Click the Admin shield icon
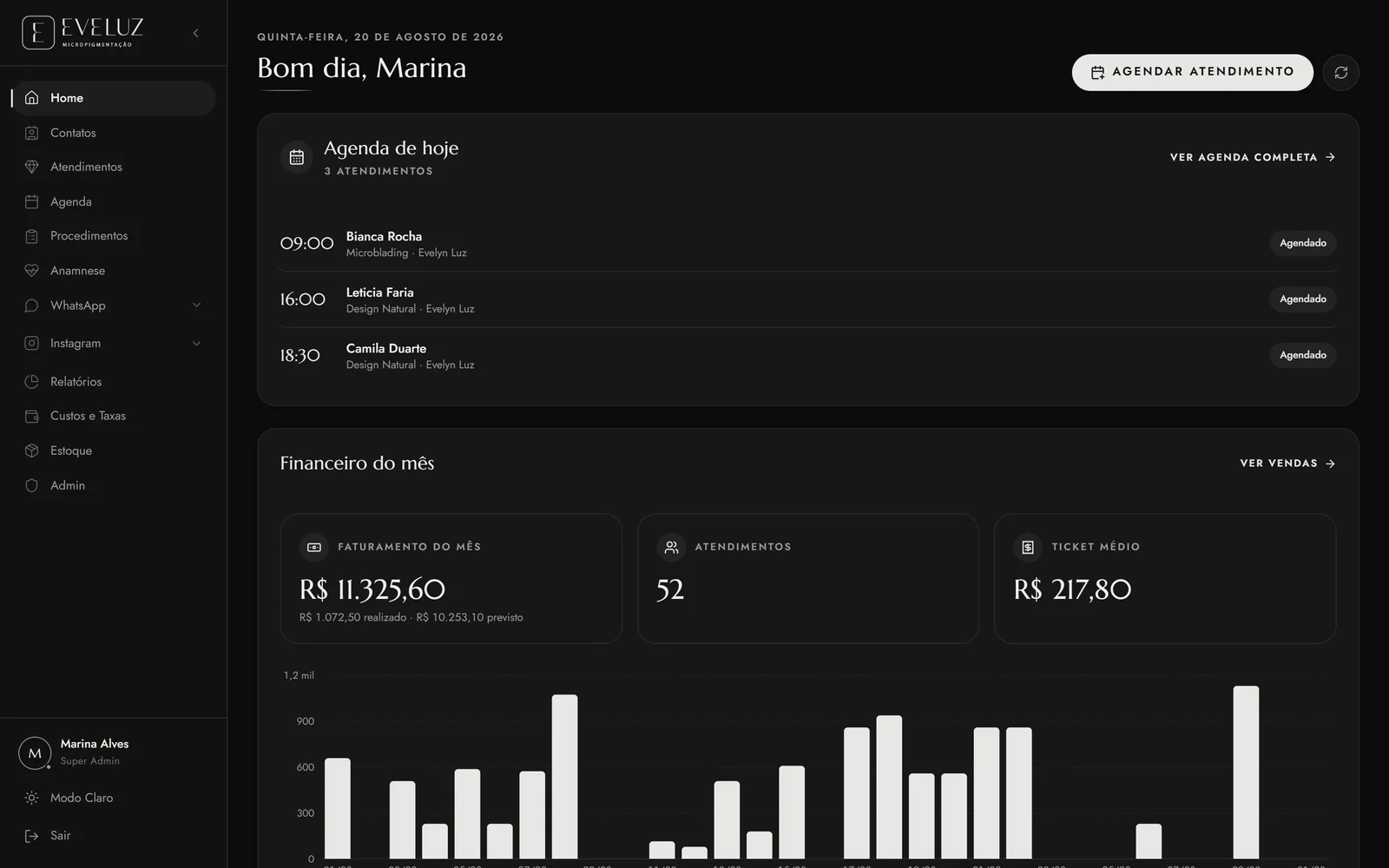 (31, 485)
